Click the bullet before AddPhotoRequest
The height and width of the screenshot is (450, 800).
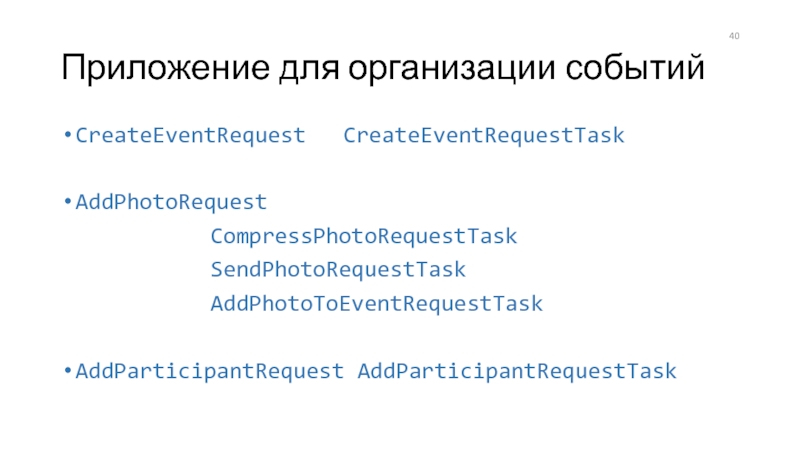coord(67,202)
